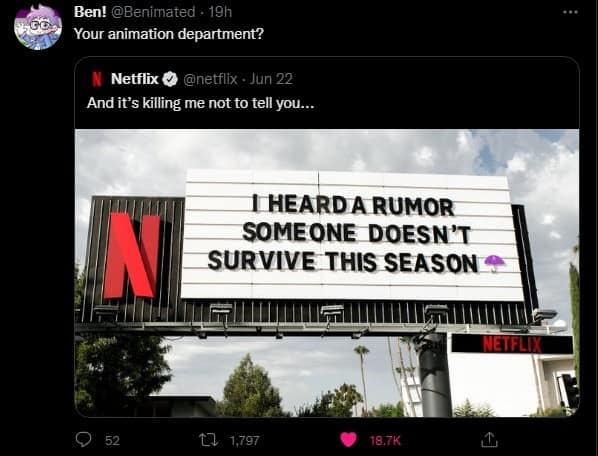The height and width of the screenshot is (456, 598).
Task: Click the Ben! display name
Action: (90, 12)
